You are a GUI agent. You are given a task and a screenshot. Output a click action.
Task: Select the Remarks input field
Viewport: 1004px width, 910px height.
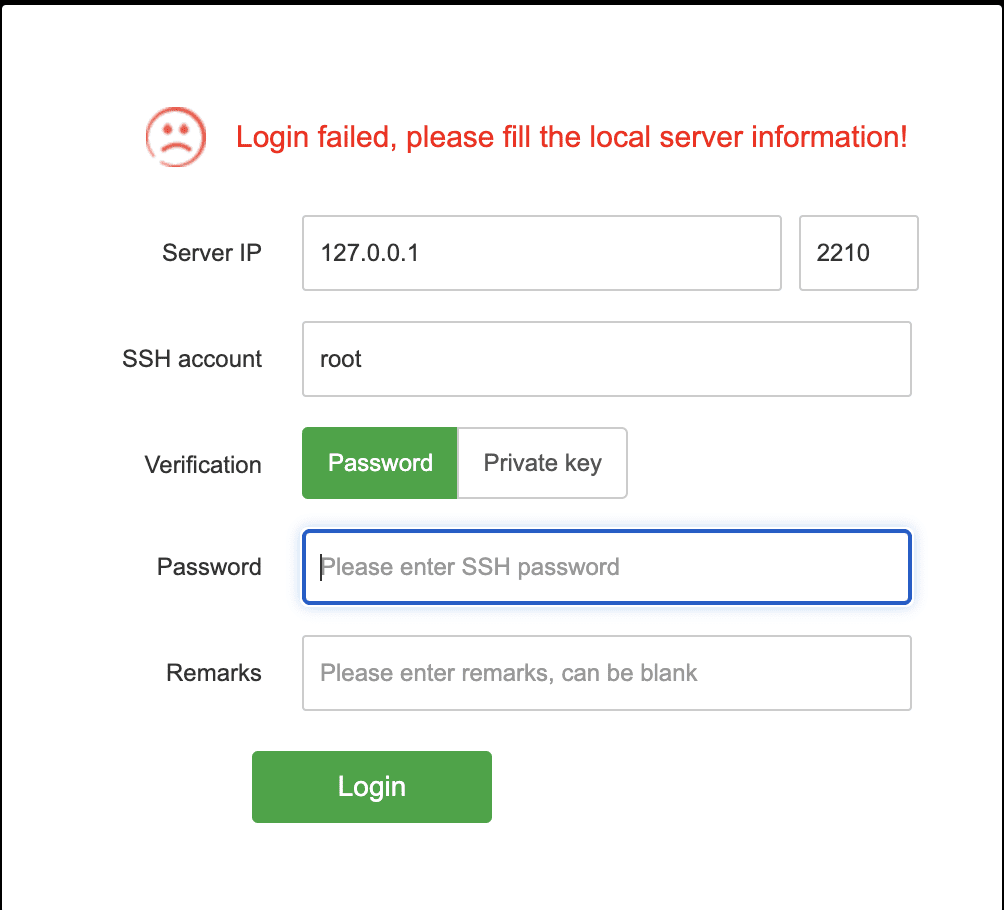pos(606,673)
